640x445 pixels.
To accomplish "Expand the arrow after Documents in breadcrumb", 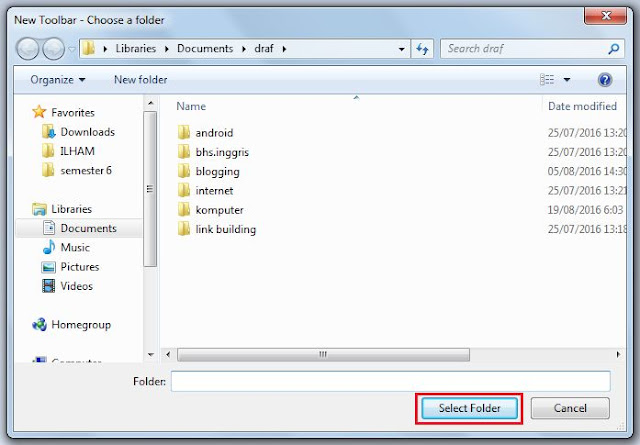I will click(x=244, y=49).
